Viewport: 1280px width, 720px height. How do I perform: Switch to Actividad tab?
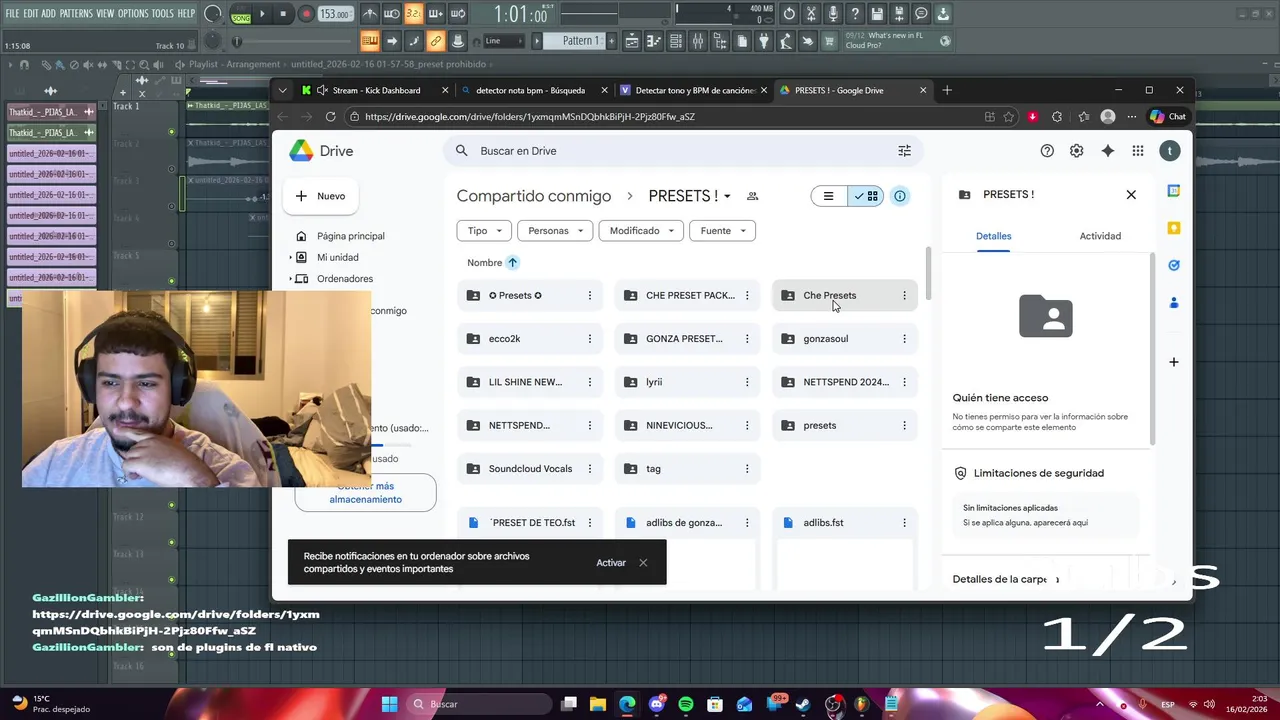tap(1100, 236)
